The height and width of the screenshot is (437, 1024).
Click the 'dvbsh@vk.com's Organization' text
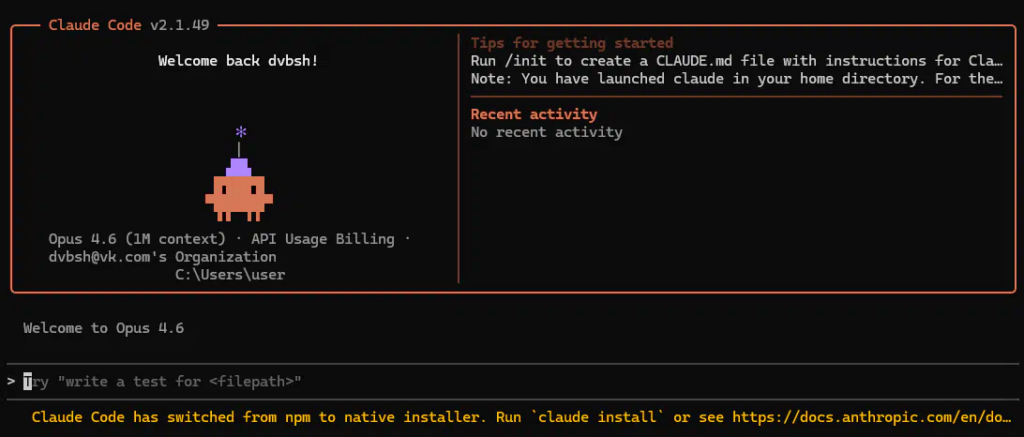[162, 257]
